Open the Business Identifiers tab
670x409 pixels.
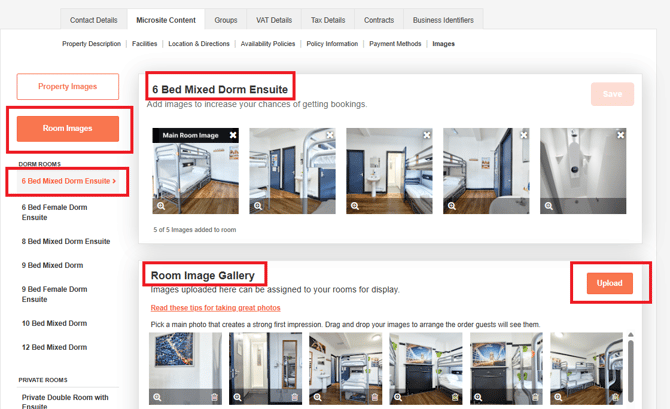click(x=442, y=19)
